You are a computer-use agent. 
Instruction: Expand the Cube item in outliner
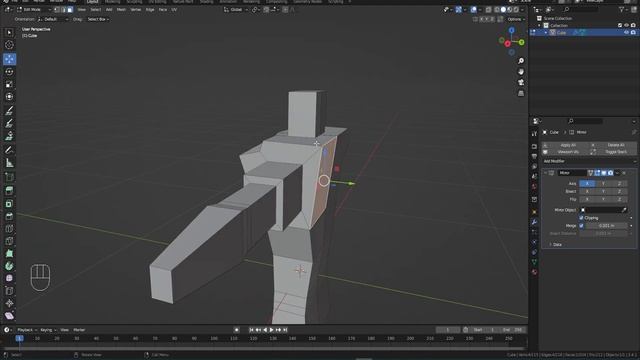pyautogui.click(x=546, y=33)
